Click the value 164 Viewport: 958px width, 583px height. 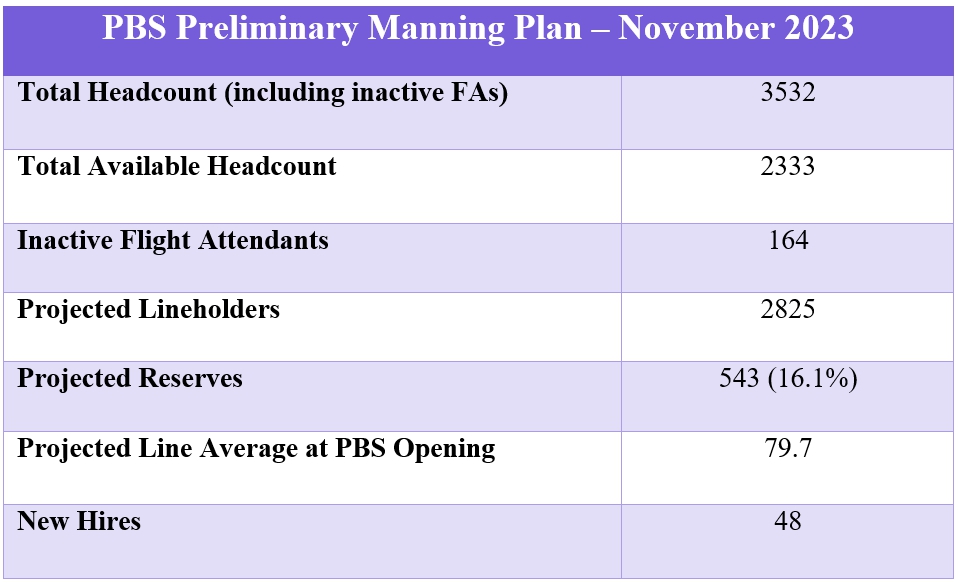point(788,240)
